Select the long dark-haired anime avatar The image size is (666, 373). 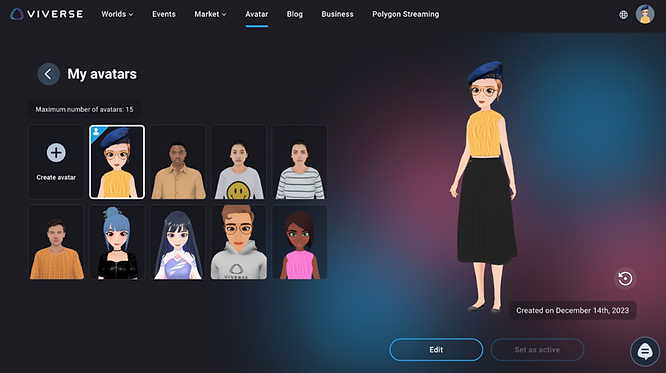click(178, 242)
